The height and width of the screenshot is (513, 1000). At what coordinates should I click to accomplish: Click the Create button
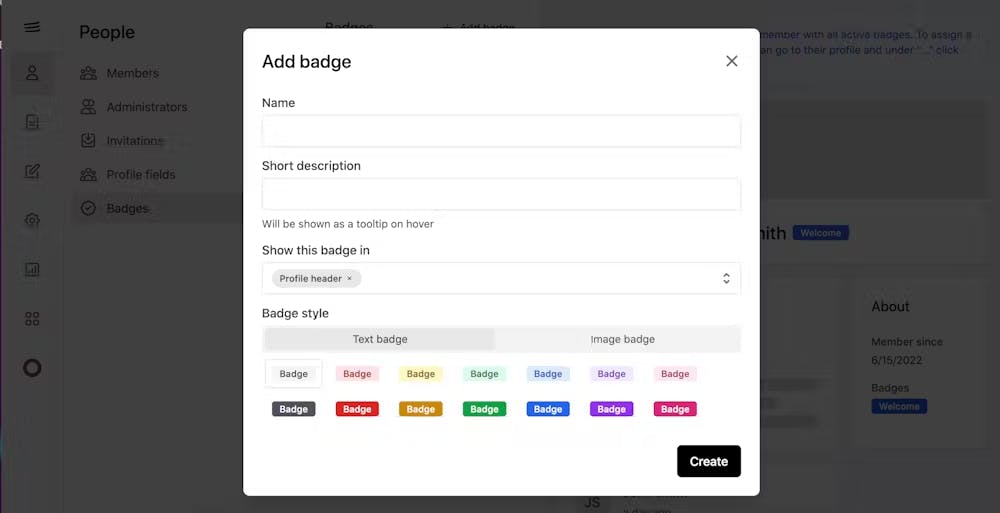tap(709, 461)
